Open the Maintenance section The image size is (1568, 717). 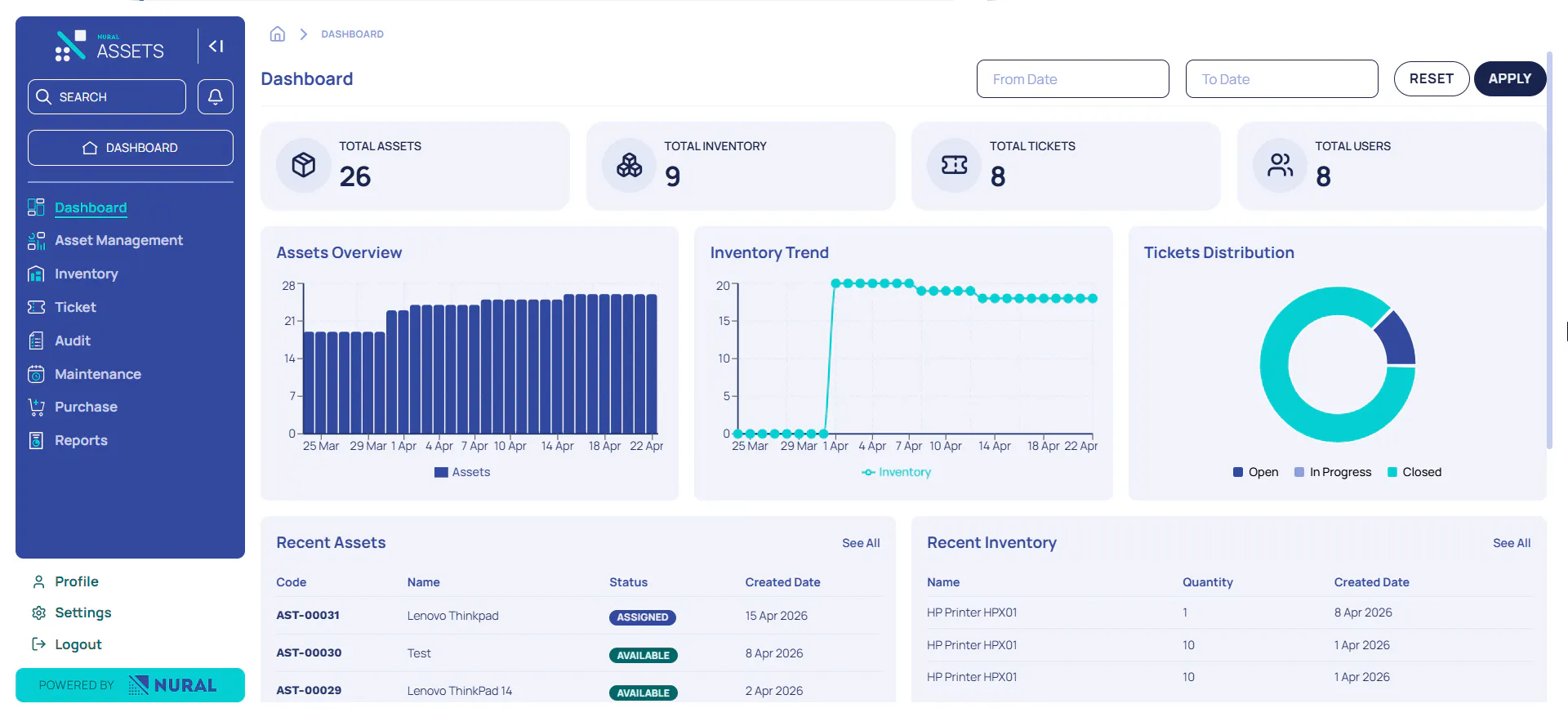pyautogui.click(x=98, y=374)
